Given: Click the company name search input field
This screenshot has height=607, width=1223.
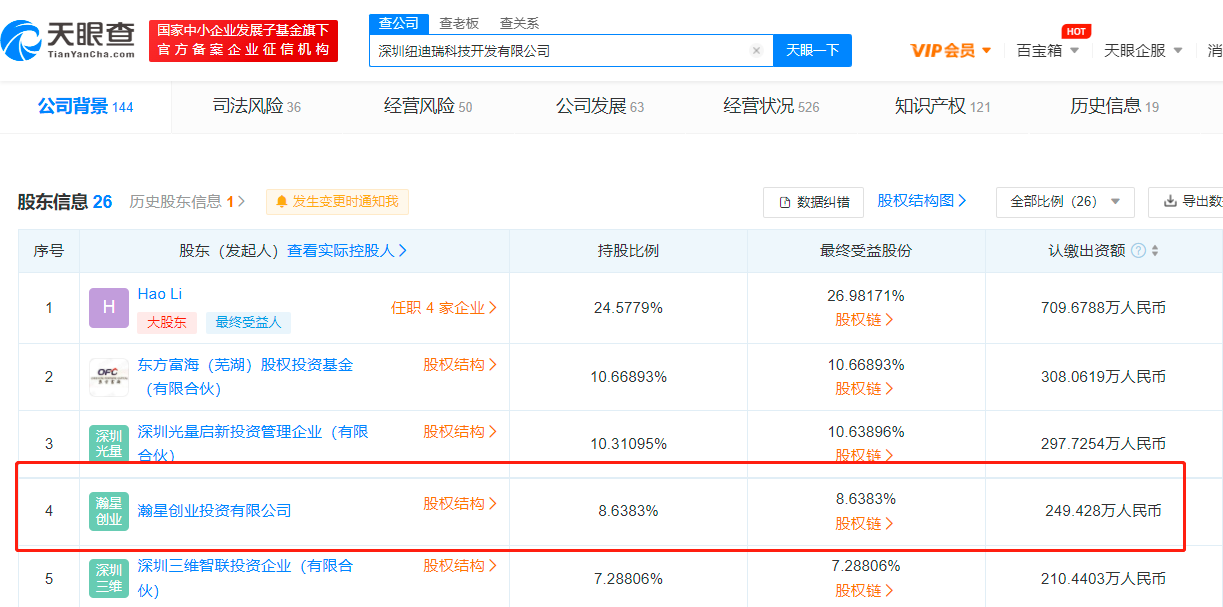Looking at the screenshot, I should pos(558,51).
